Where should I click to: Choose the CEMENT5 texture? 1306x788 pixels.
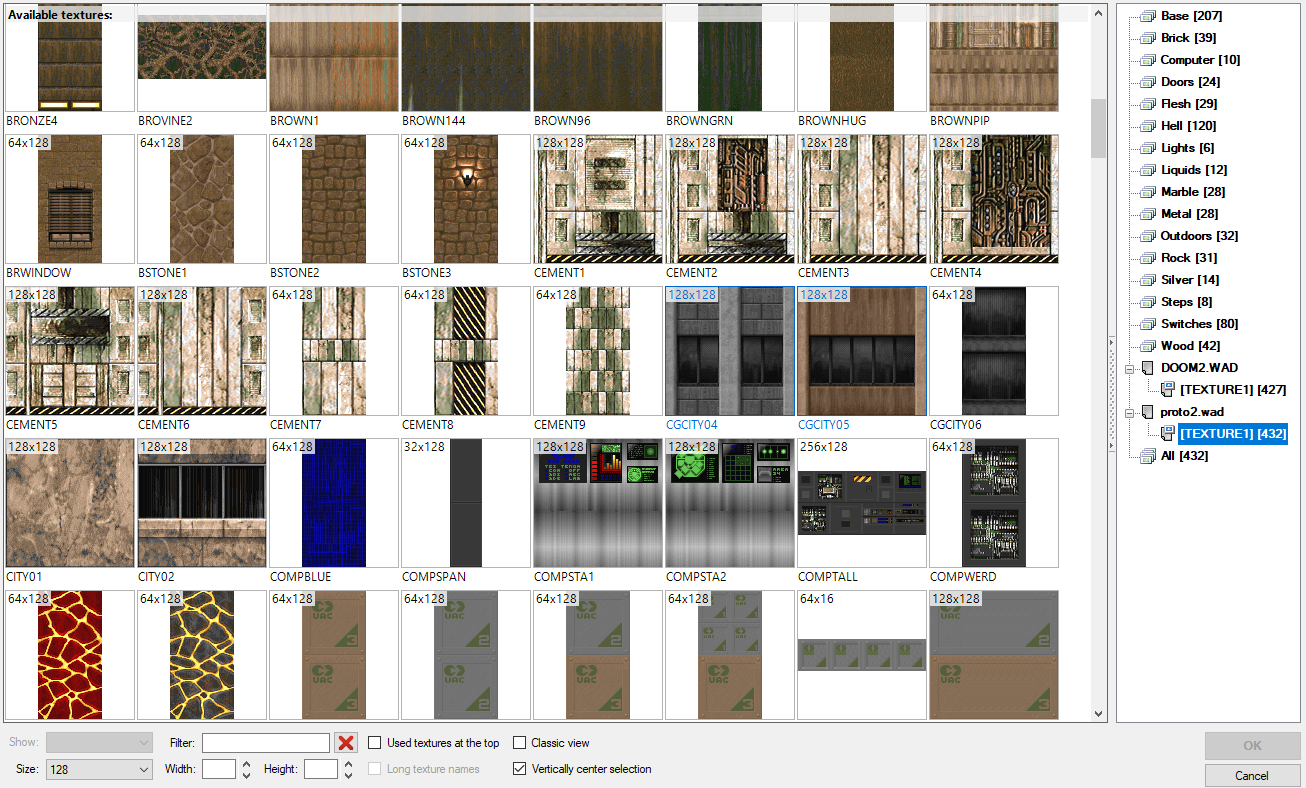click(69, 351)
